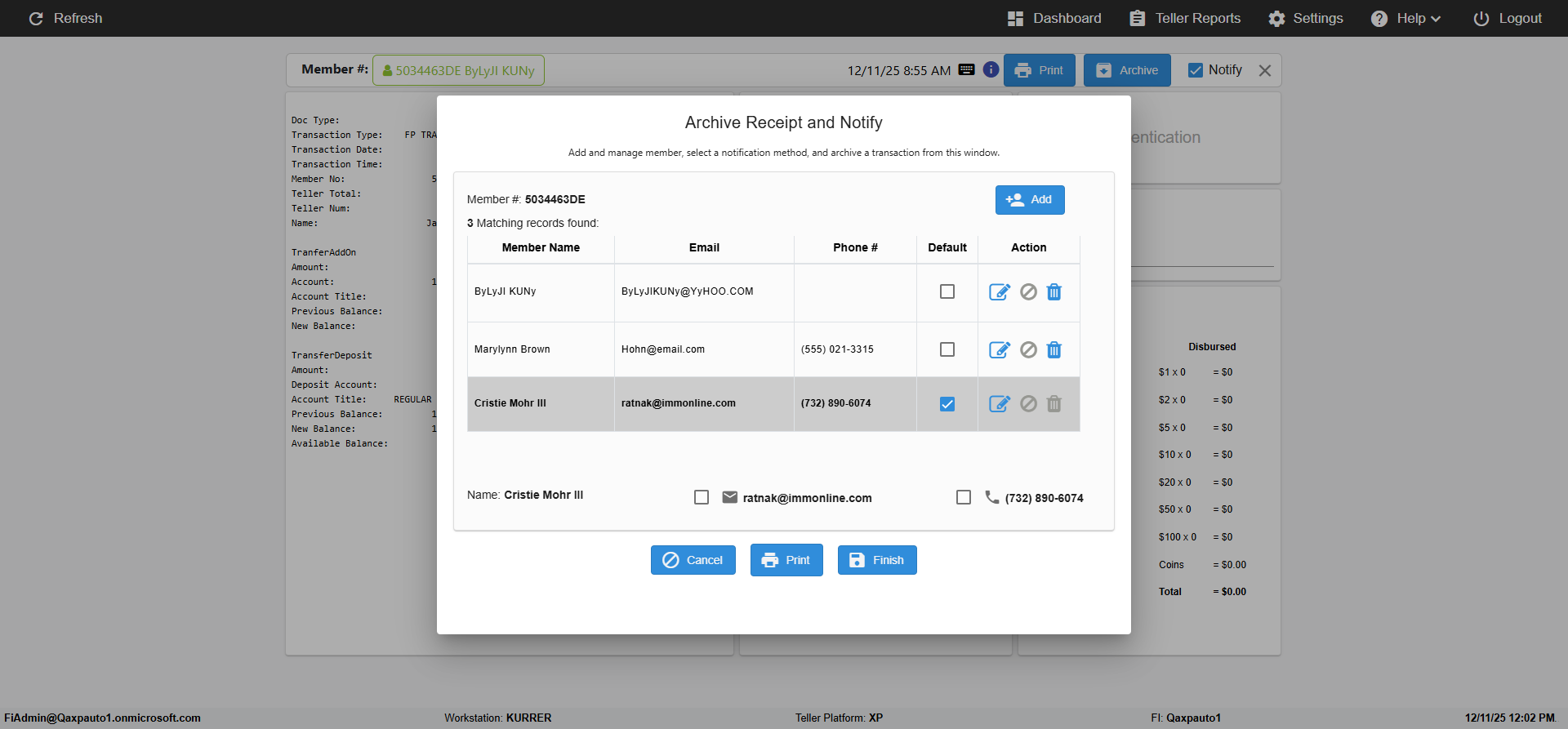Open the info icon in the member header
1568x729 pixels.
[x=991, y=69]
